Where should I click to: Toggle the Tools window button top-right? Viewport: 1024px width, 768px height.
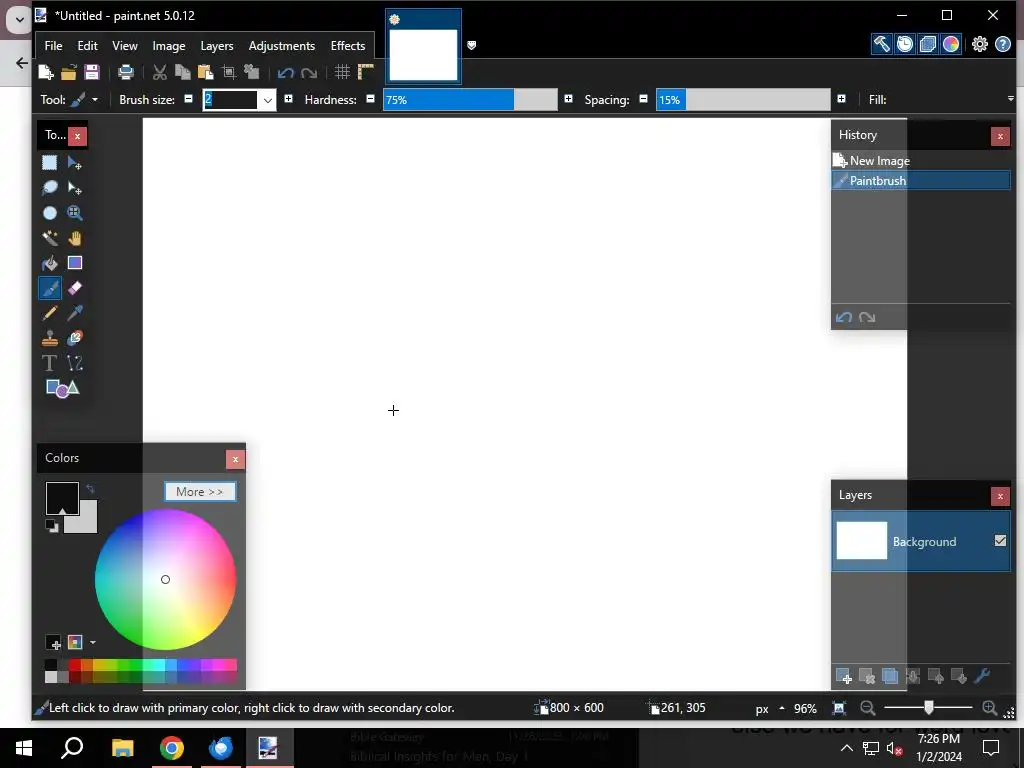point(882,44)
